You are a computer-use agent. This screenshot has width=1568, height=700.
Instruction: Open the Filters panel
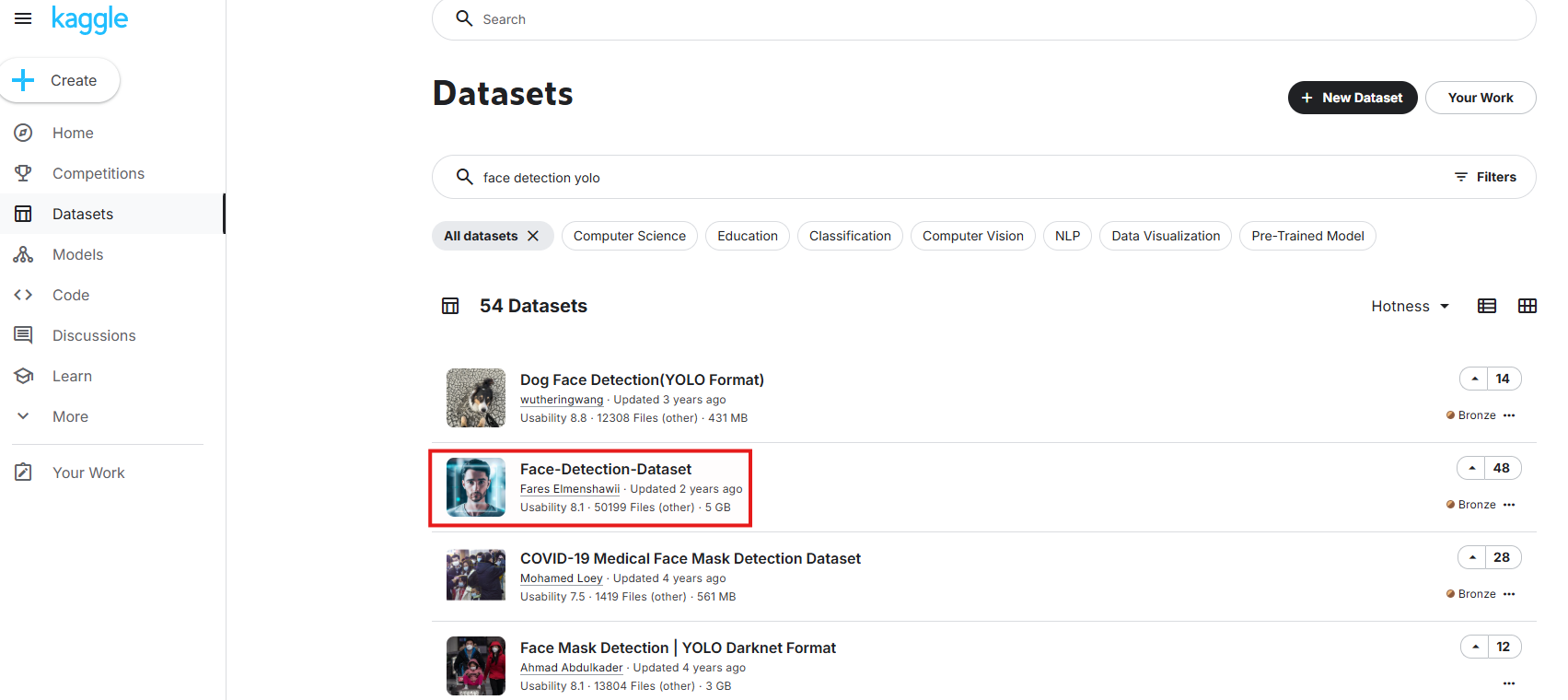(1485, 177)
